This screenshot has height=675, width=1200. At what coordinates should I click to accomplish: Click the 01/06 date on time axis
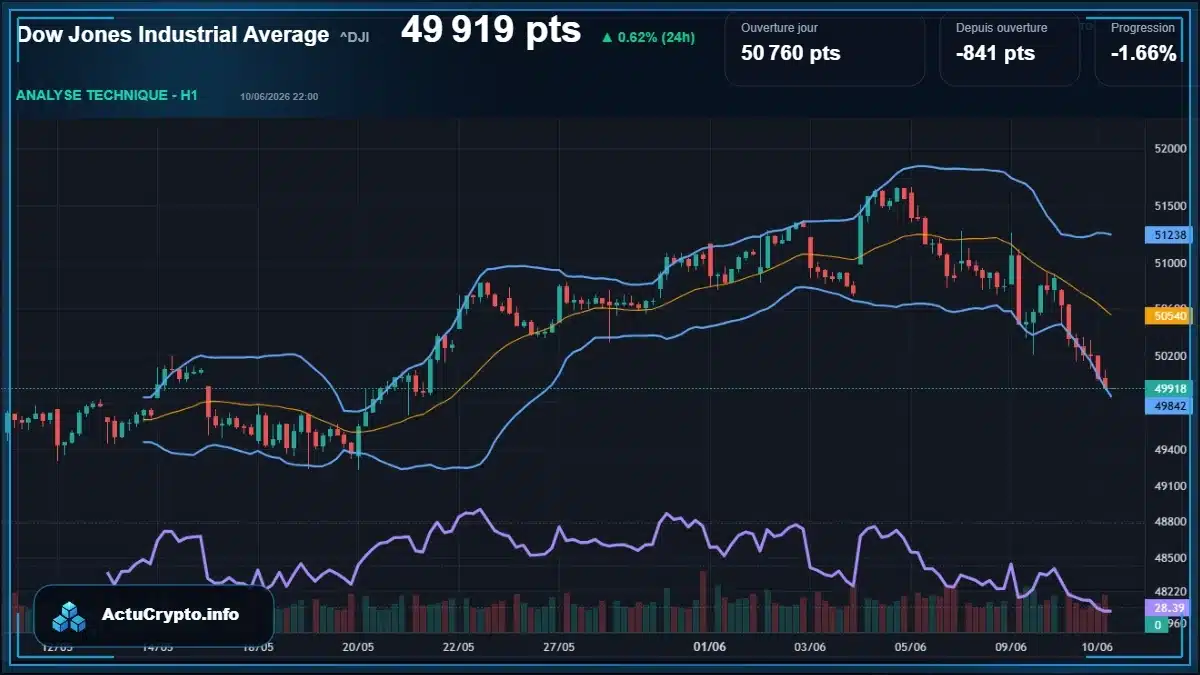tap(709, 647)
